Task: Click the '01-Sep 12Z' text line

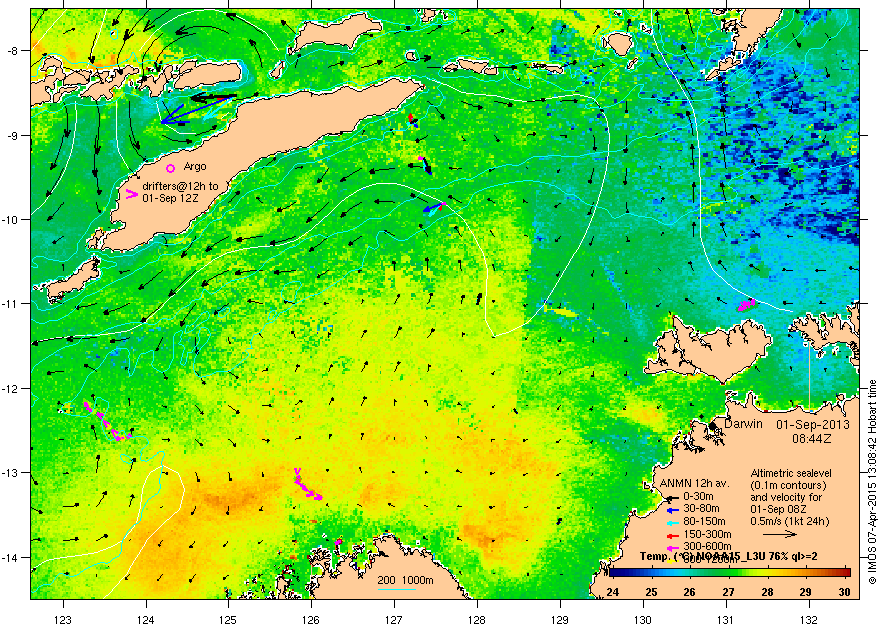Action: tap(171, 198)
